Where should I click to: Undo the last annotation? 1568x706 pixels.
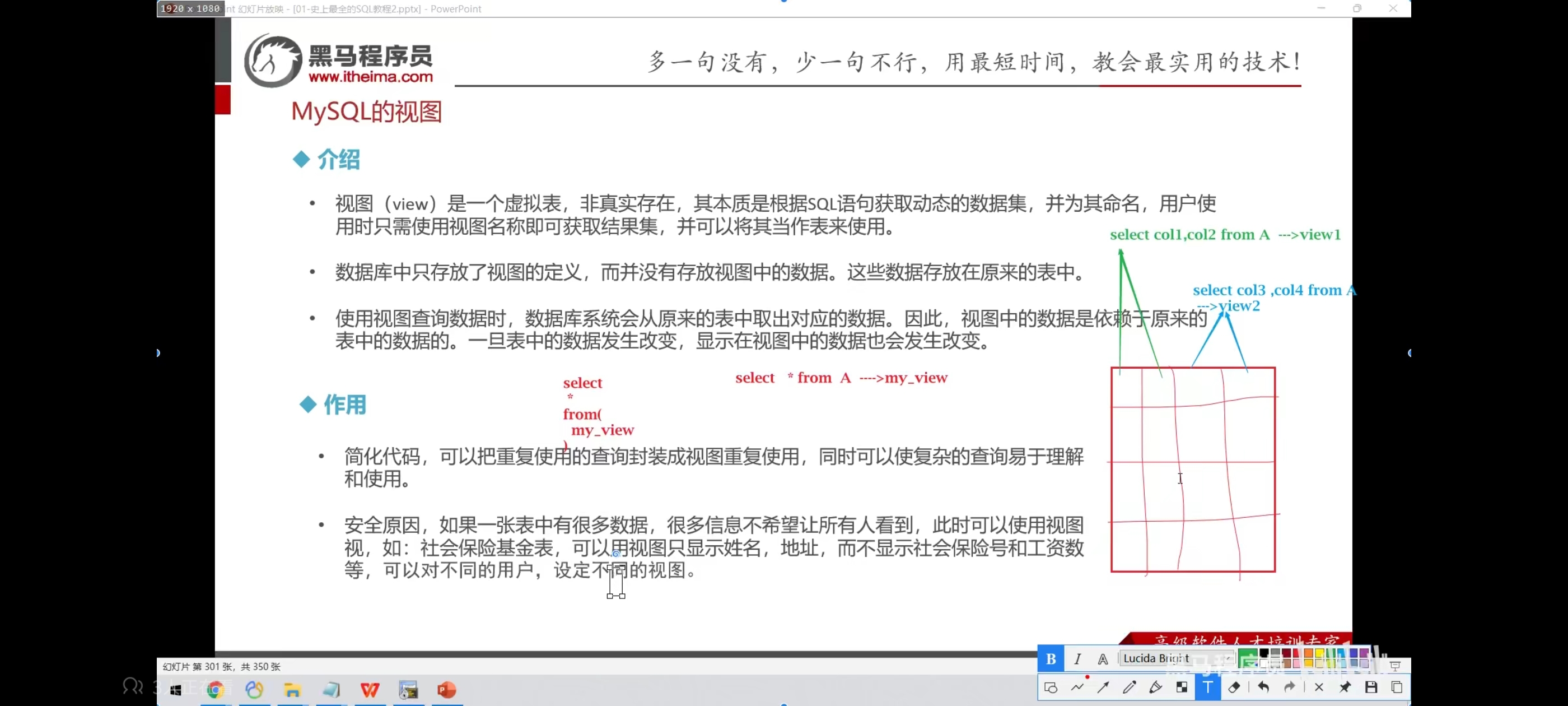tap(1263, 687)
